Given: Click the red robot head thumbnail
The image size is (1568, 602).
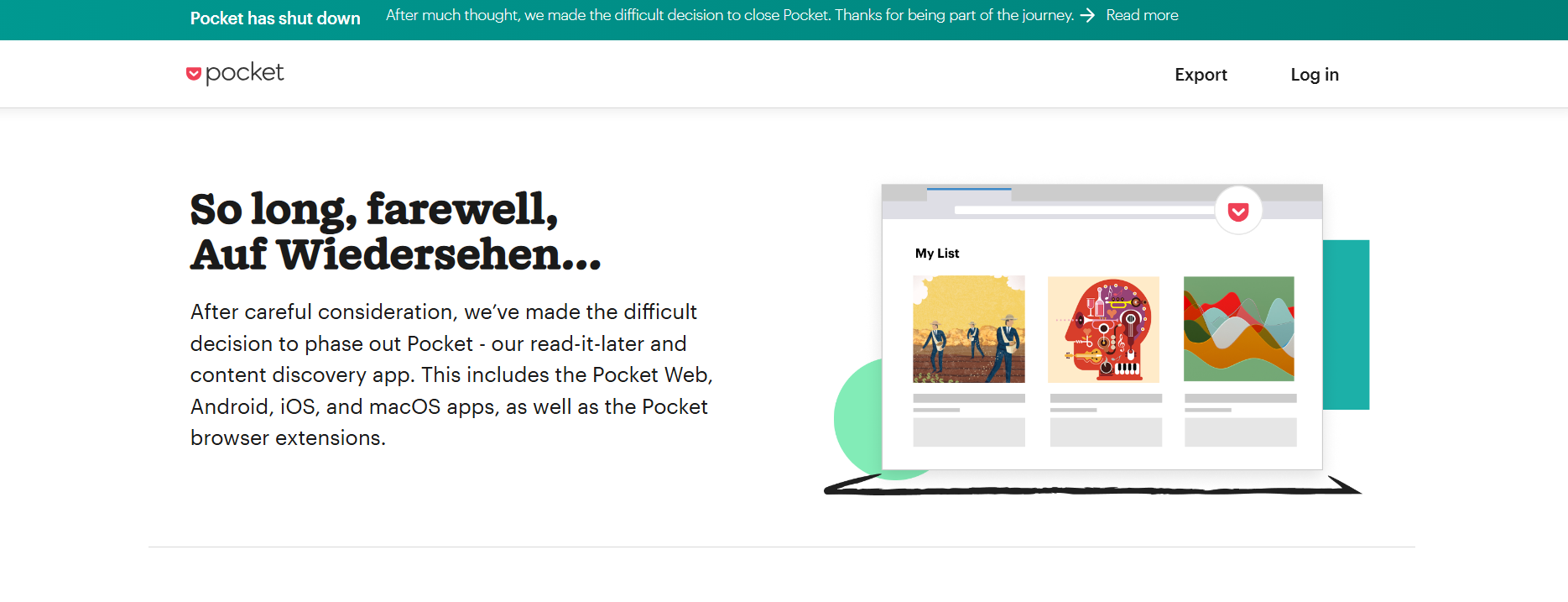Looking at the screenshot, I should pyautogui.click(x=1104, y=329).
